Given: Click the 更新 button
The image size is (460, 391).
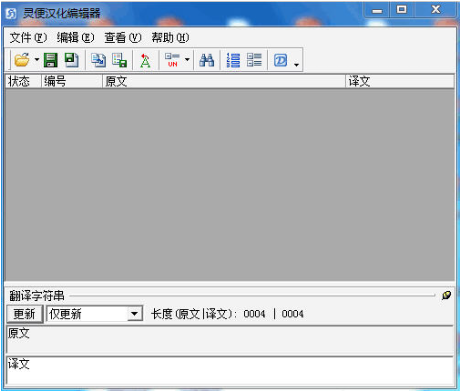Looking at the screenshot, I should [x=25, y=314].
